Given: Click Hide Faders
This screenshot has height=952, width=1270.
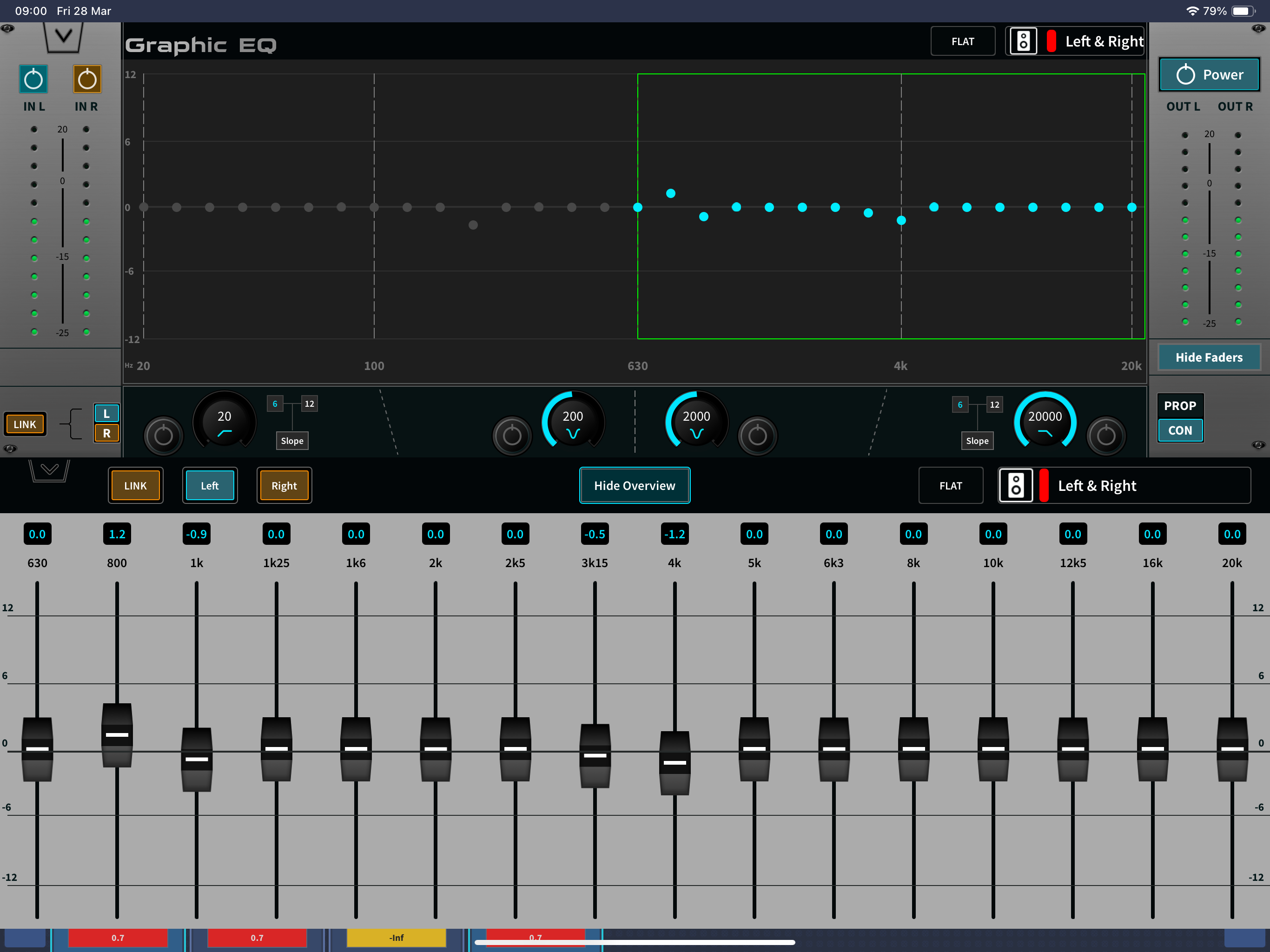Looking at the screenshot, I should coord(1209,357).
